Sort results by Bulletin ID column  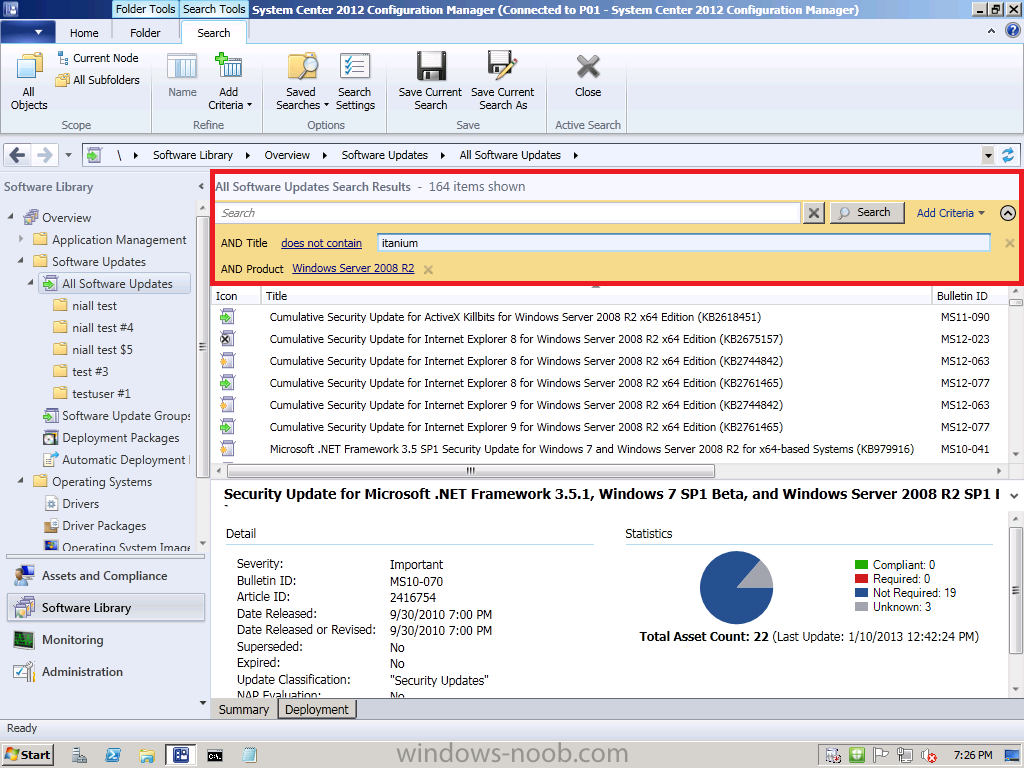[x=970, y=296]
